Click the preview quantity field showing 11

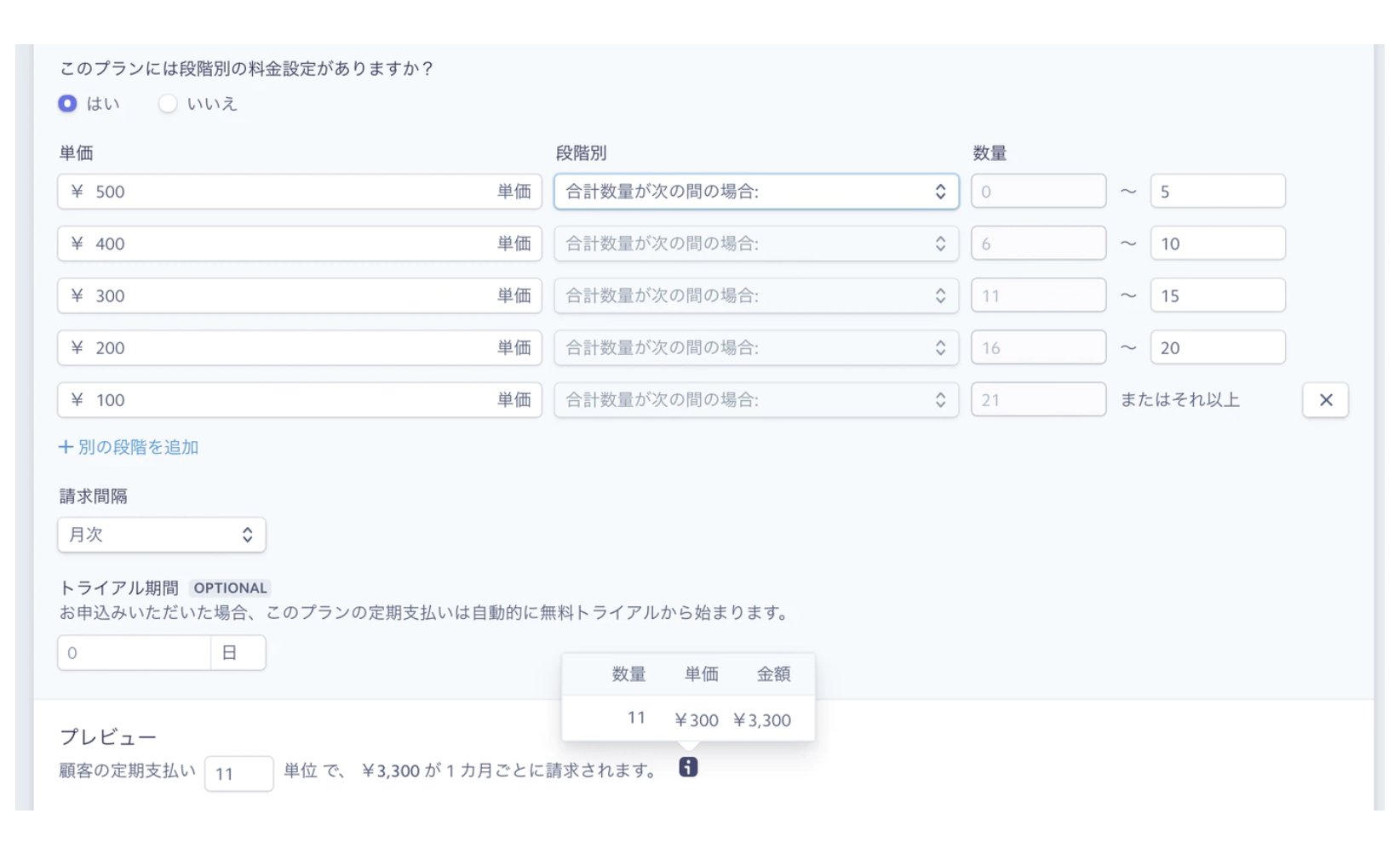pyautogui.click(x=239, y=774)
